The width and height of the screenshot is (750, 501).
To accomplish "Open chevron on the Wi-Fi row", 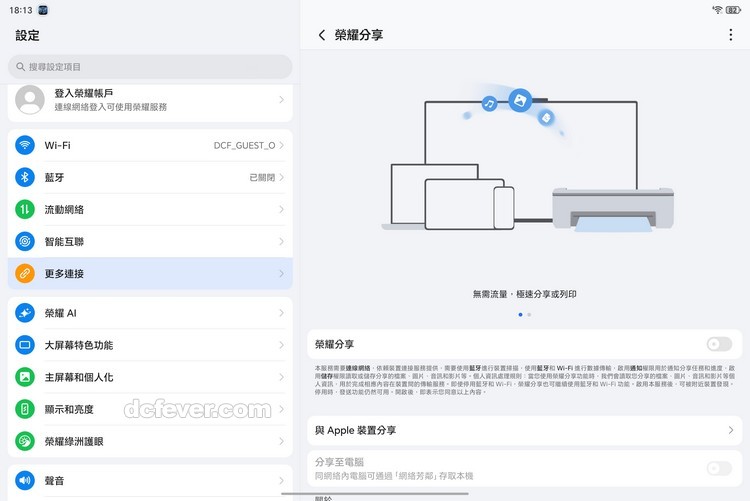I will (x=281, y=145).
